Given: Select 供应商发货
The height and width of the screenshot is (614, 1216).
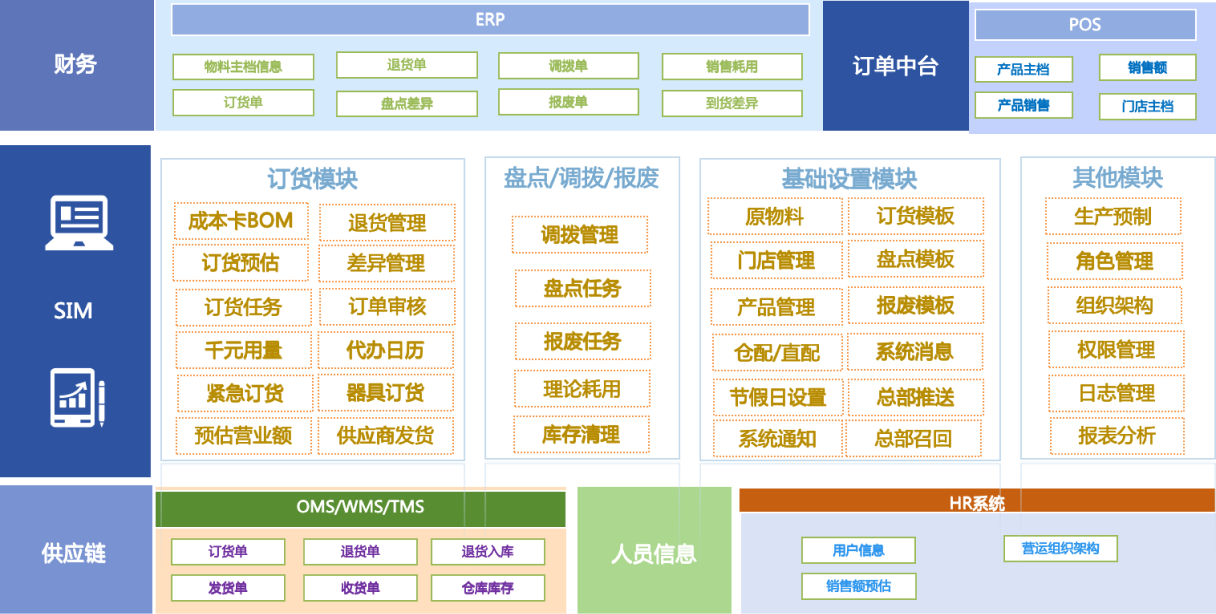Looking at the screenshot, I should coord(385,436).
